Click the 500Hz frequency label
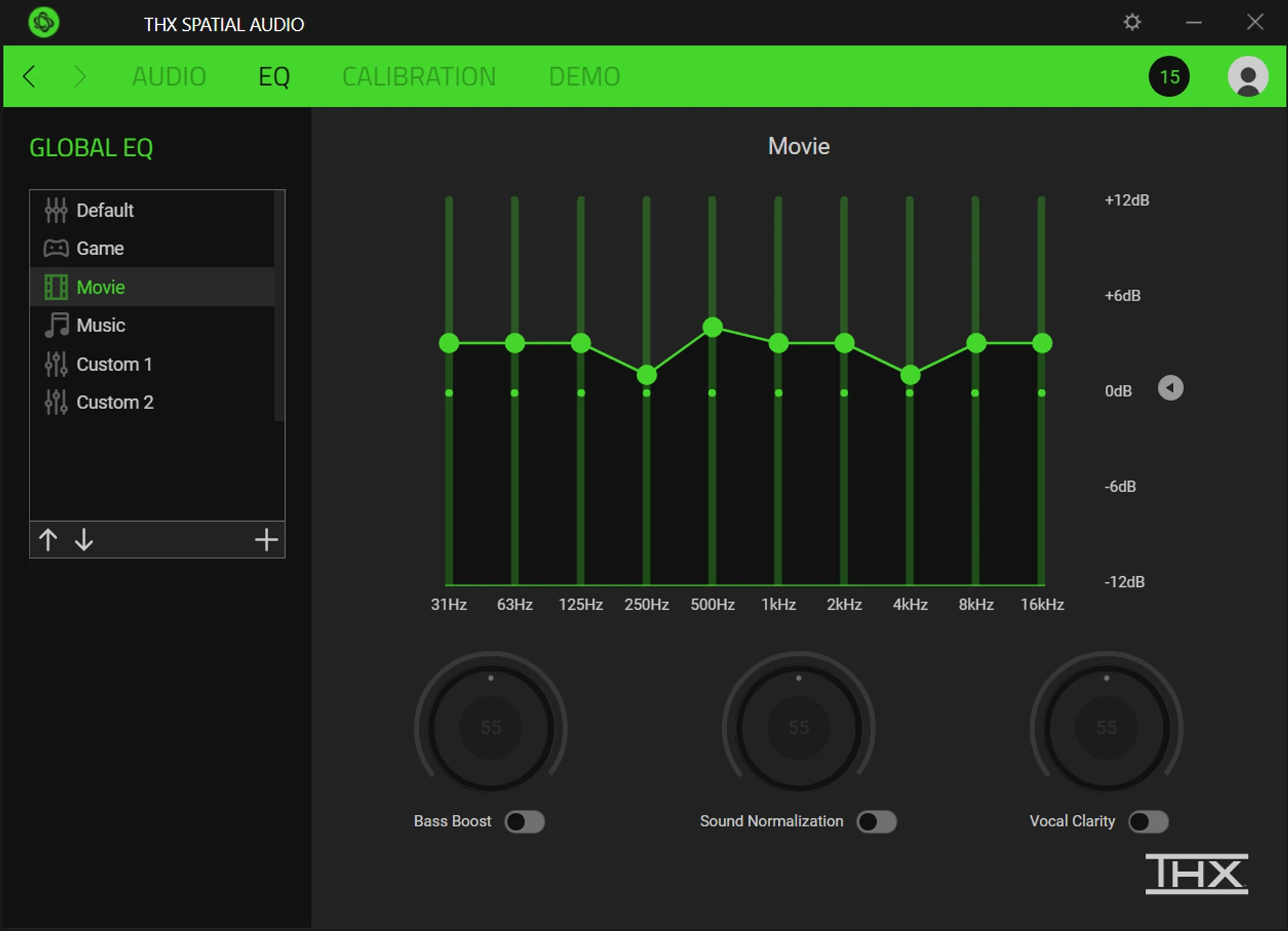The width and height of the screenshot is (1288, 931). point(712,604)
